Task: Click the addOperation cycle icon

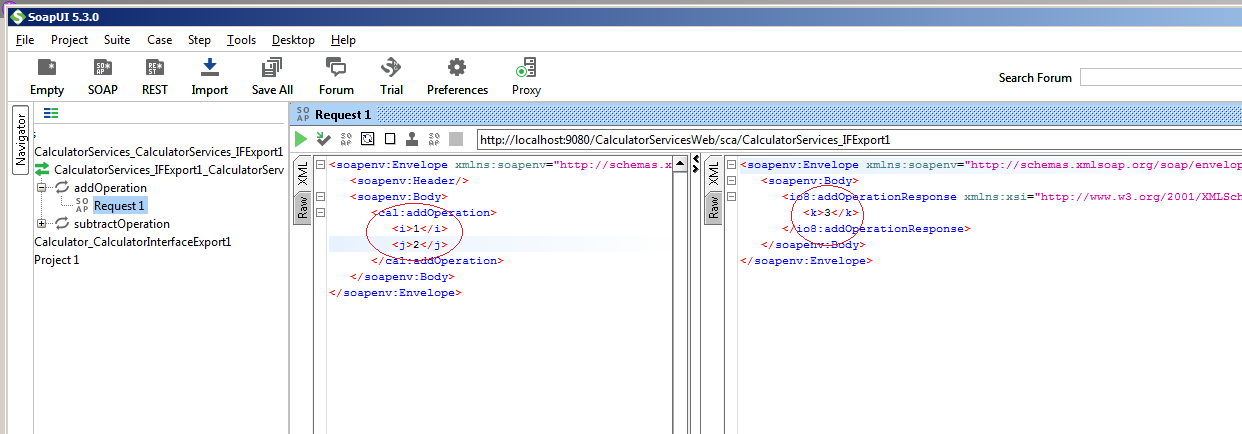Action: click(x=62, y=187)
